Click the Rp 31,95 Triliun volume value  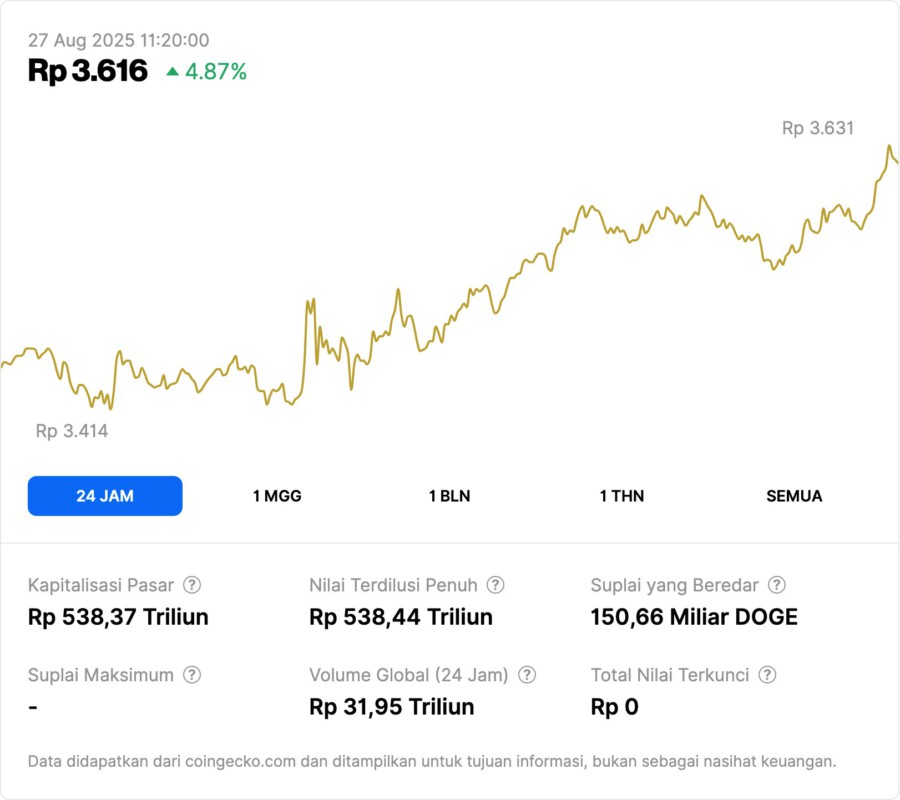(392, 707)
